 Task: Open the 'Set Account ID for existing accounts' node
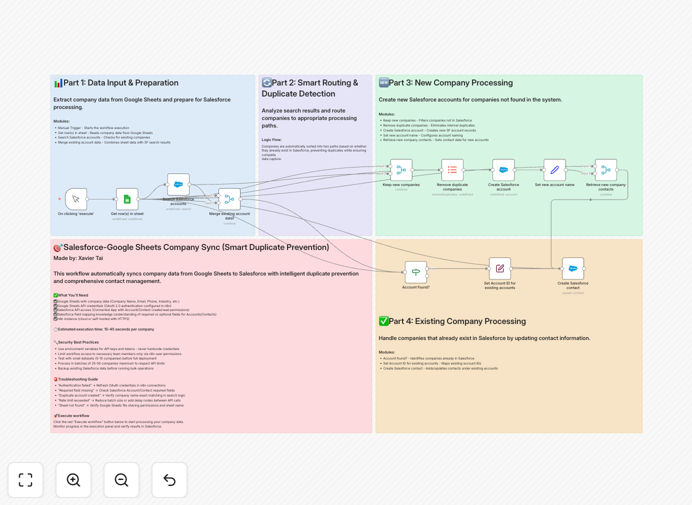(500, 268)
